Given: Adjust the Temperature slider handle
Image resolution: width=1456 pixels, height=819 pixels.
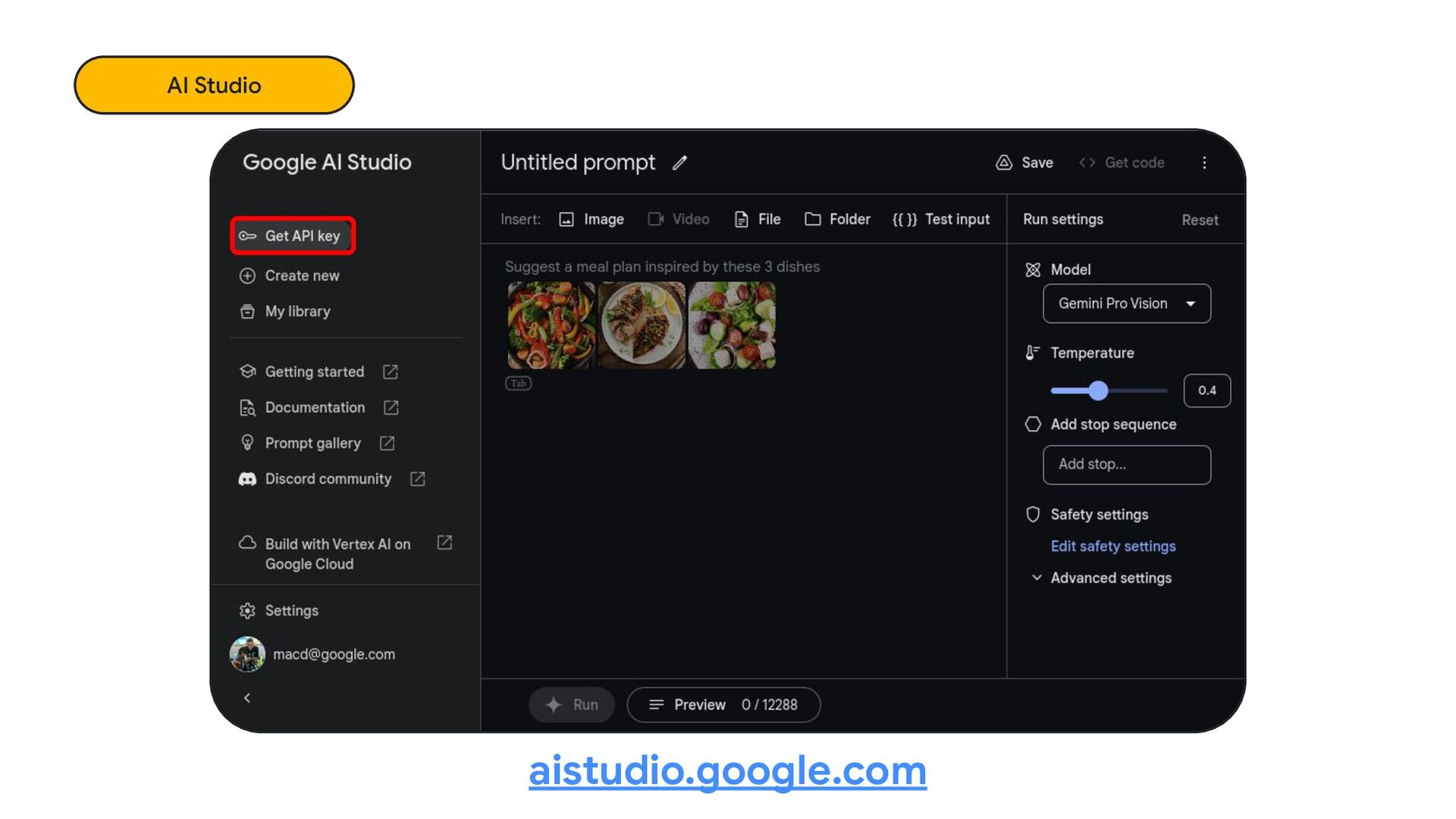Looking at the screenshot, I should [1098, 391].
